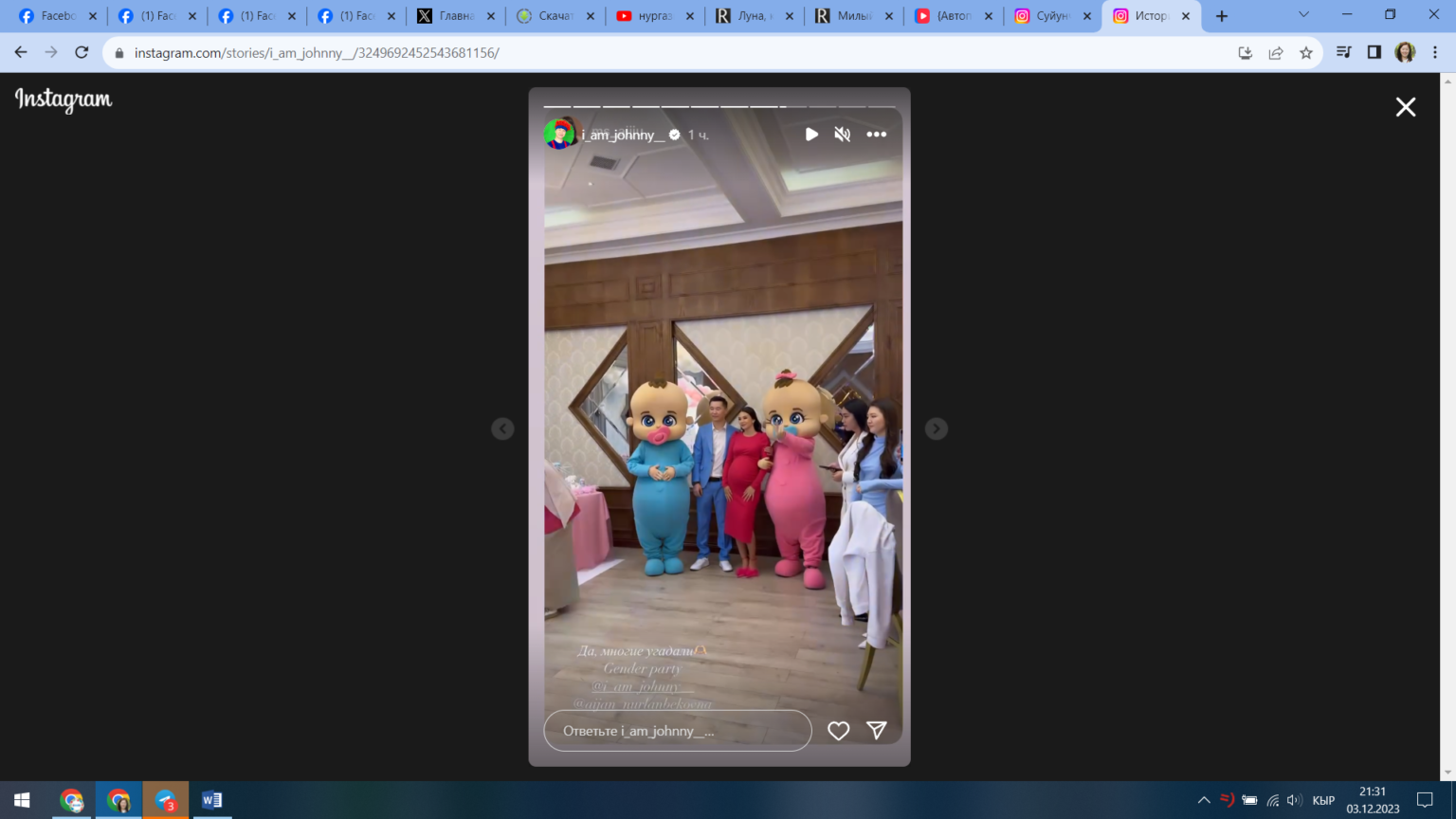Show hidden system tray icons
The height and width of the screenshot is (819, 1456).
(1204, 800)
